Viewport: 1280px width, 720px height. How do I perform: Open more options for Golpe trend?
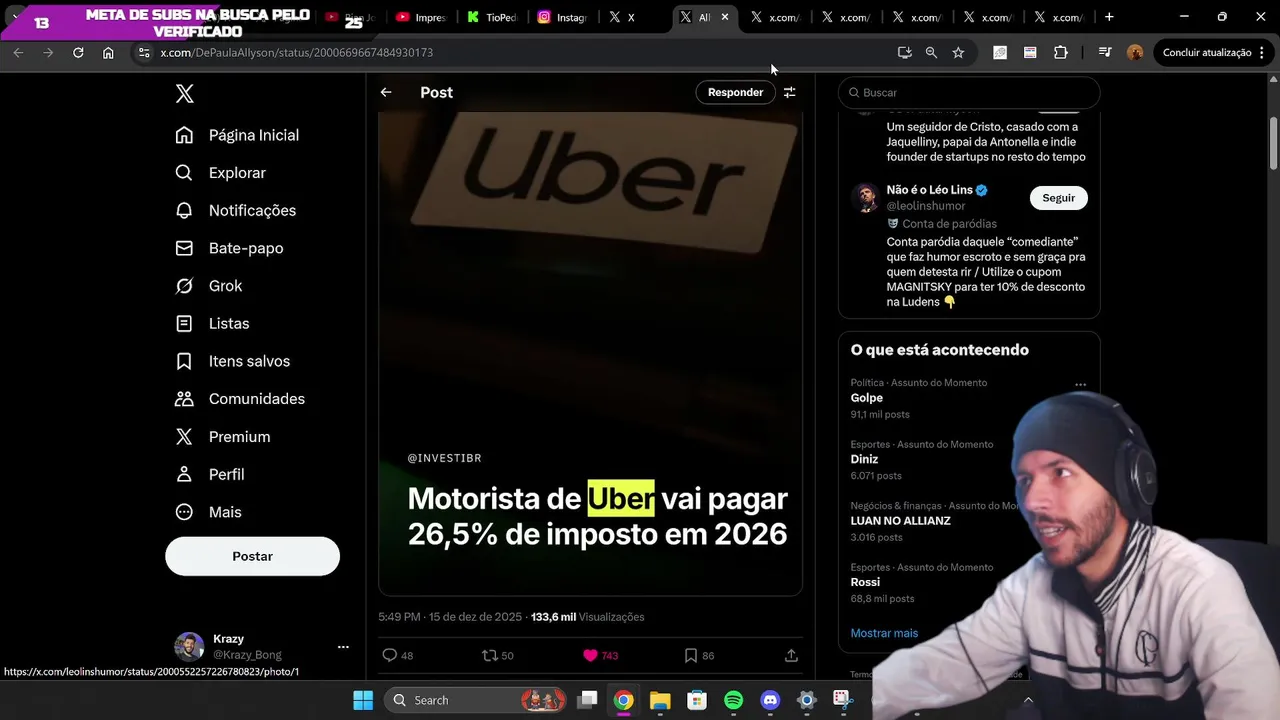(x=1080, y=384)
